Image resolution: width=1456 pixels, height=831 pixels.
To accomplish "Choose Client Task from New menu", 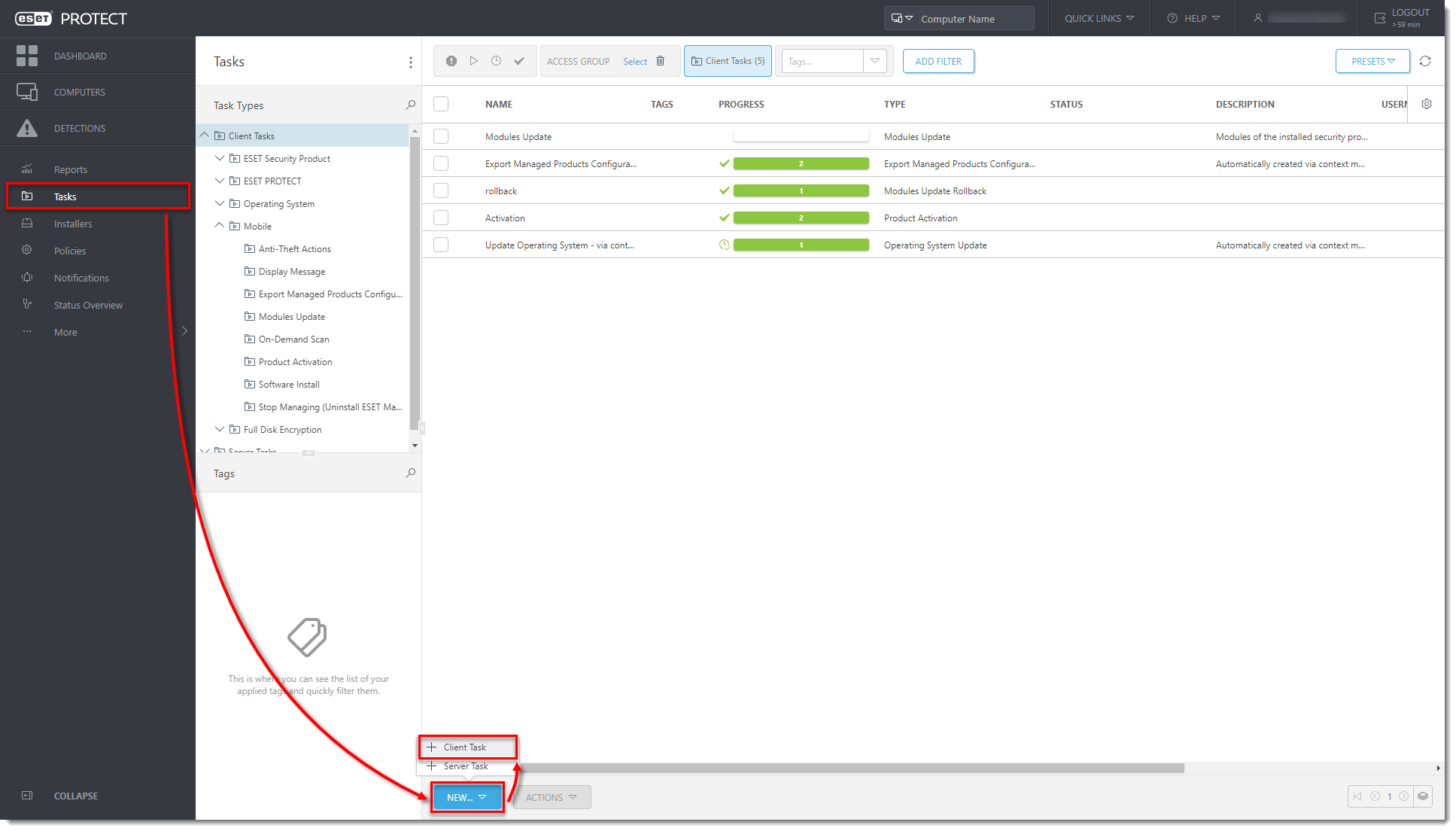I will click(464, 747).
